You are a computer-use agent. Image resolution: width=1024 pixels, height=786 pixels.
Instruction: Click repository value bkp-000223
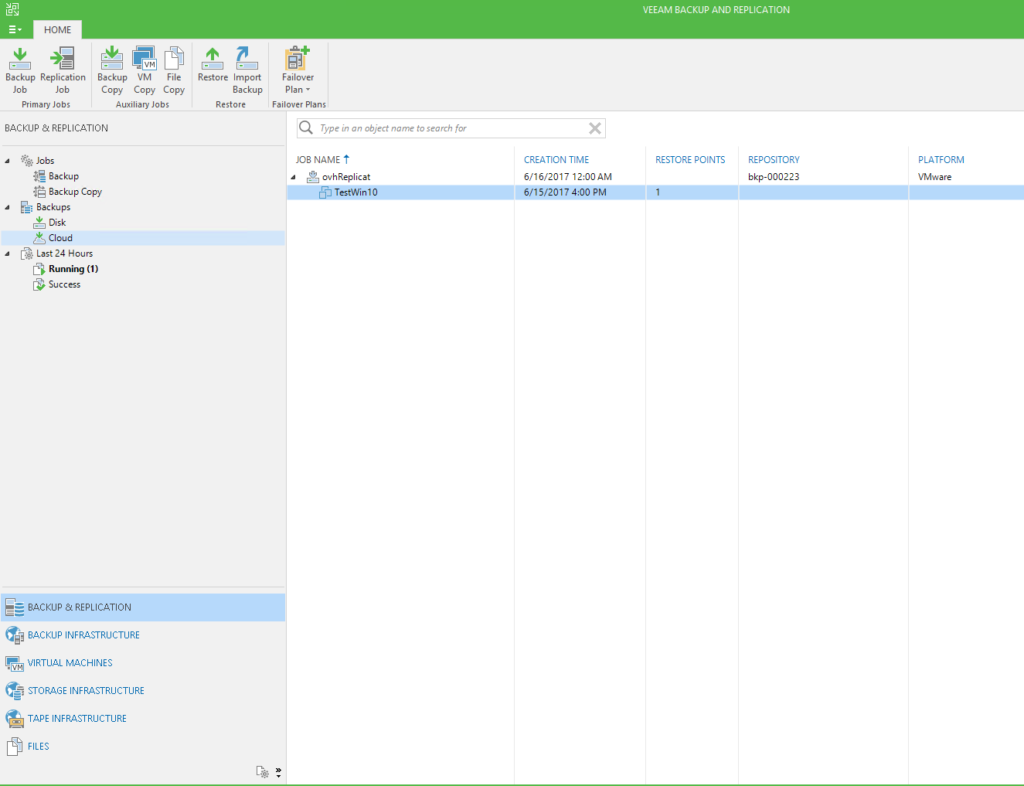[x=774, y=177]
